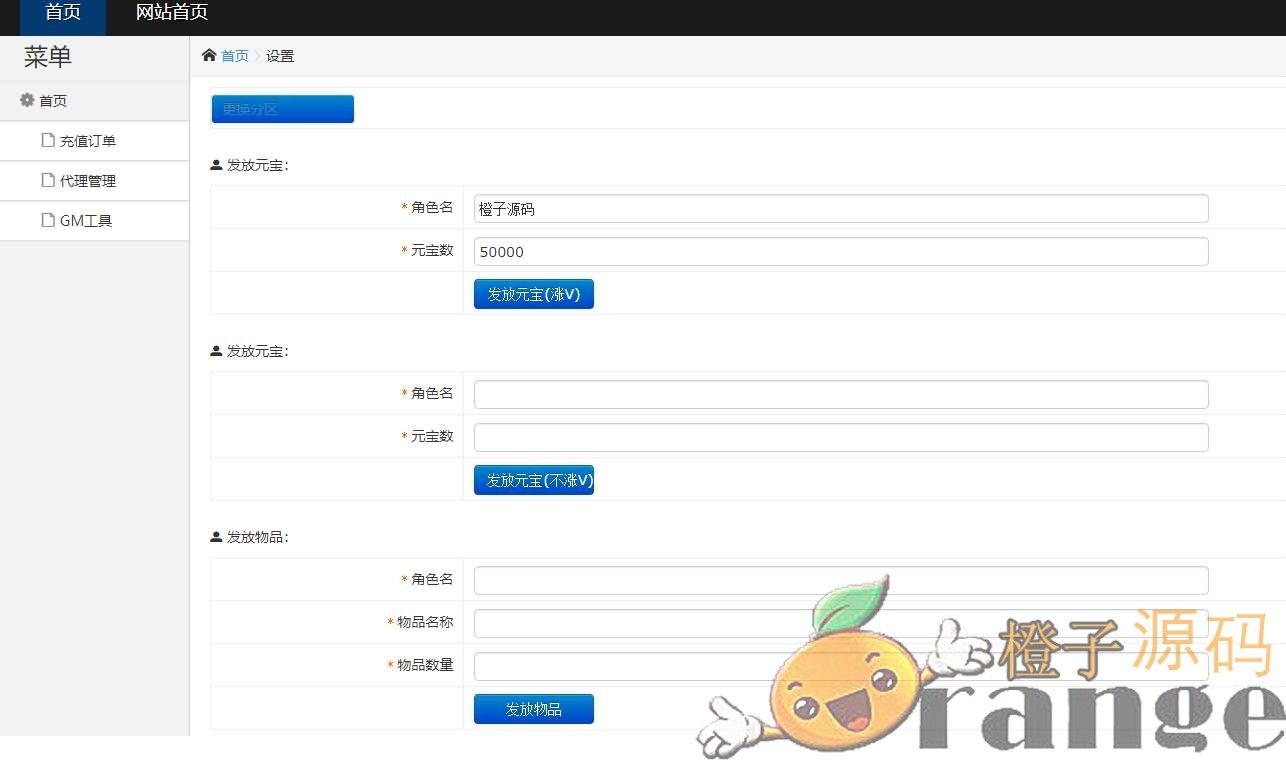Open the 首页 tab in top navigation
The width and height of the screenshot is (1286, 761).
tap(62, 13)
